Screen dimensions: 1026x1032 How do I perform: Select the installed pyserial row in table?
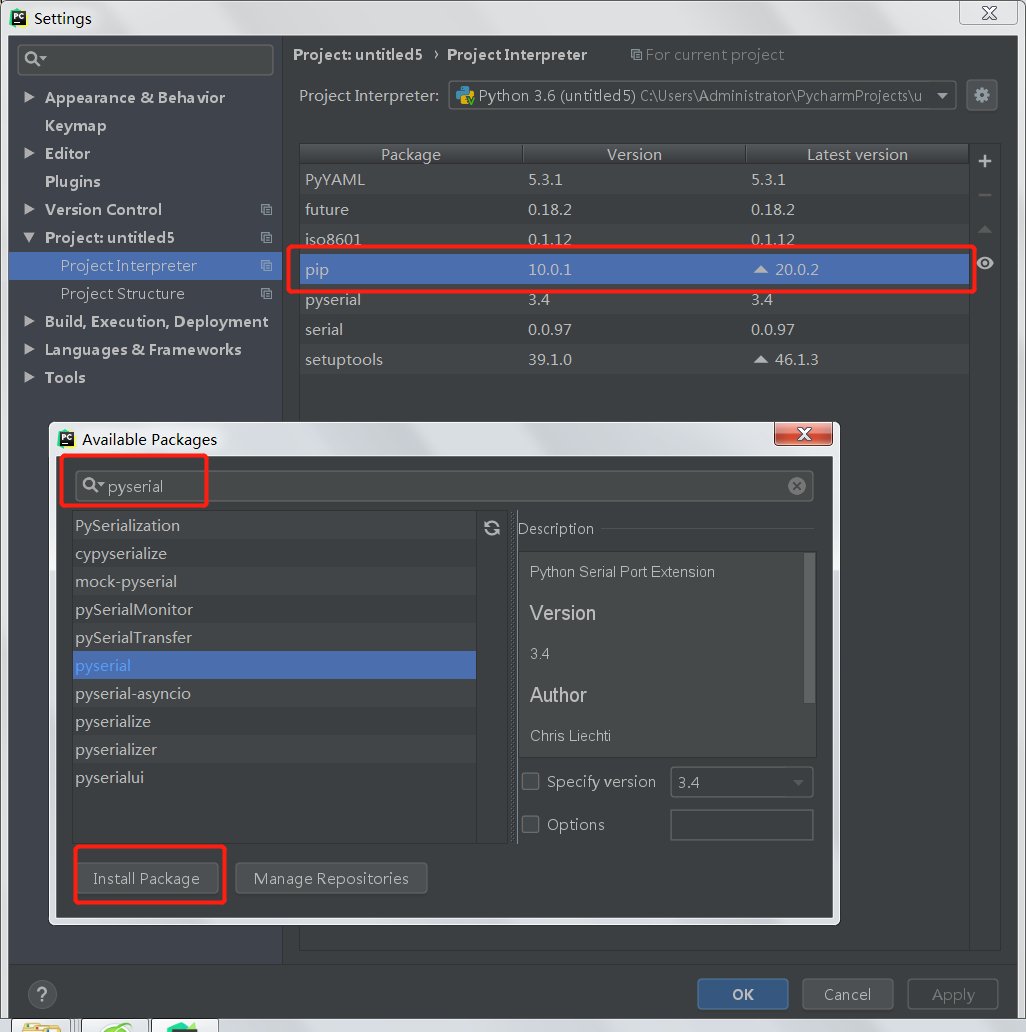(x=634, y=299)
